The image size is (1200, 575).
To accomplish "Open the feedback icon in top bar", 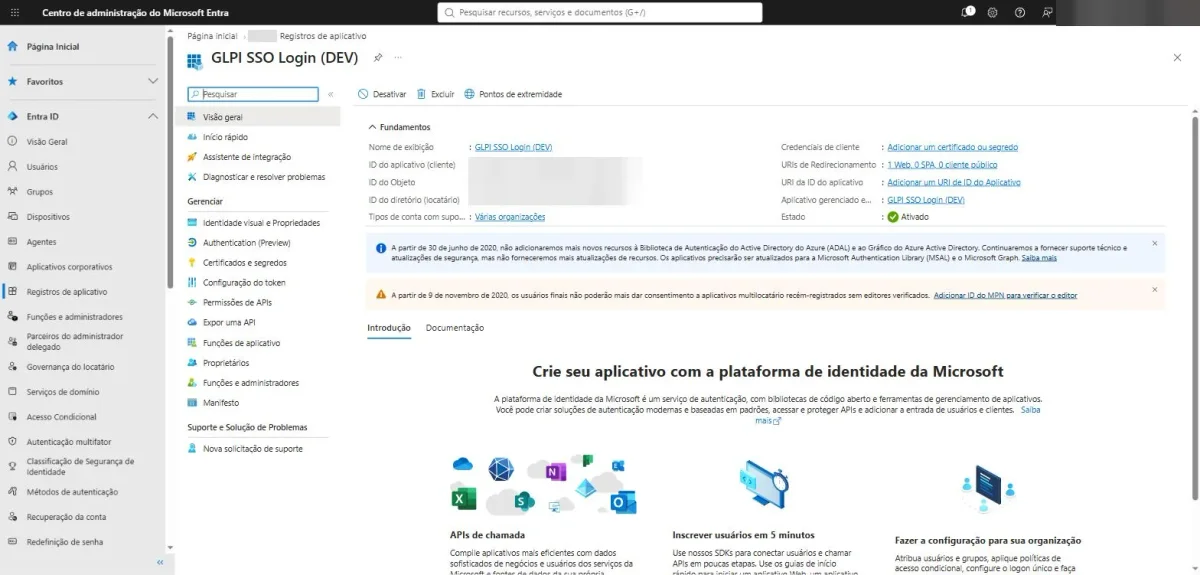I will point(1047,12).
